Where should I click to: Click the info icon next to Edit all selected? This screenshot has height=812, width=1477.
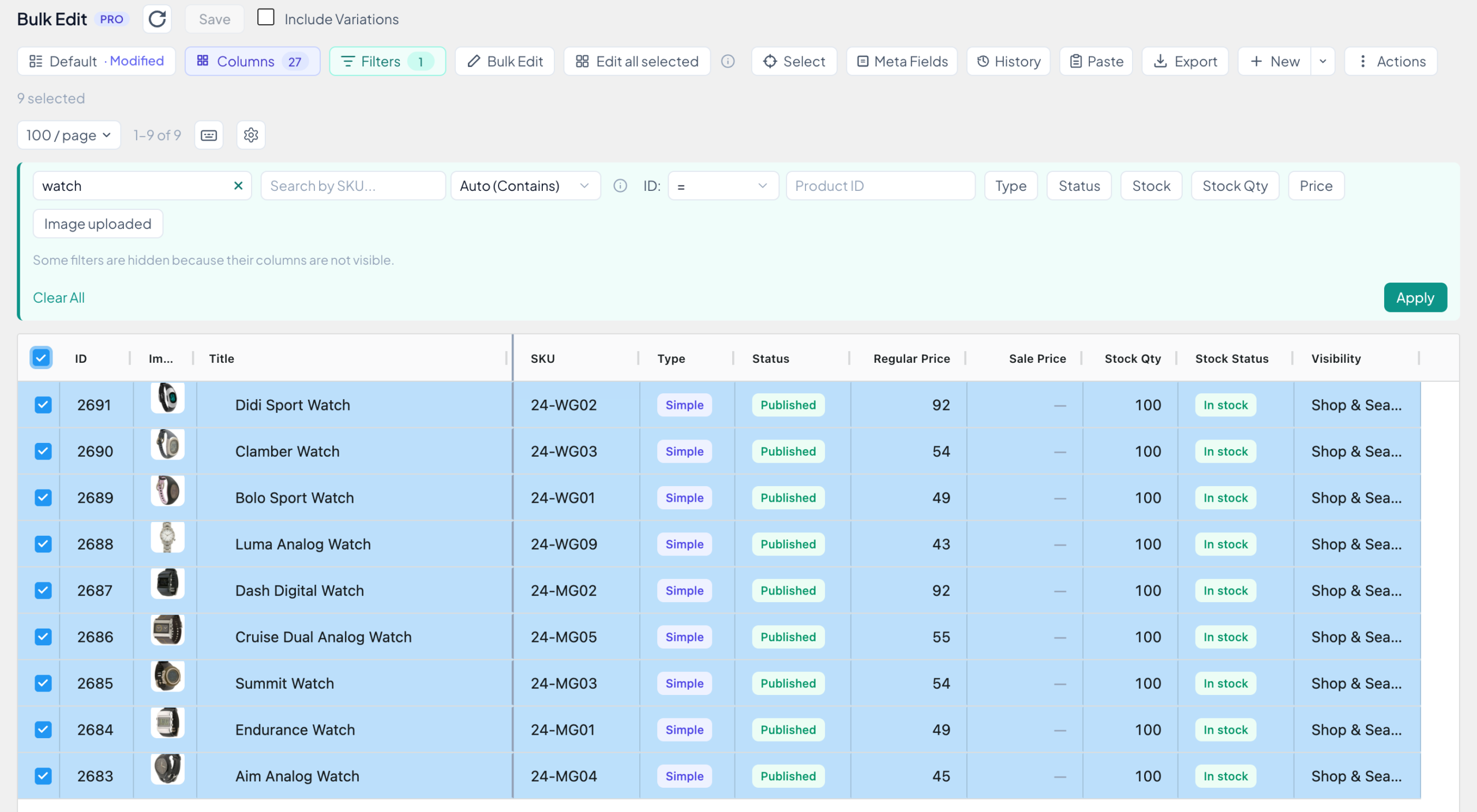pos(728,61)
